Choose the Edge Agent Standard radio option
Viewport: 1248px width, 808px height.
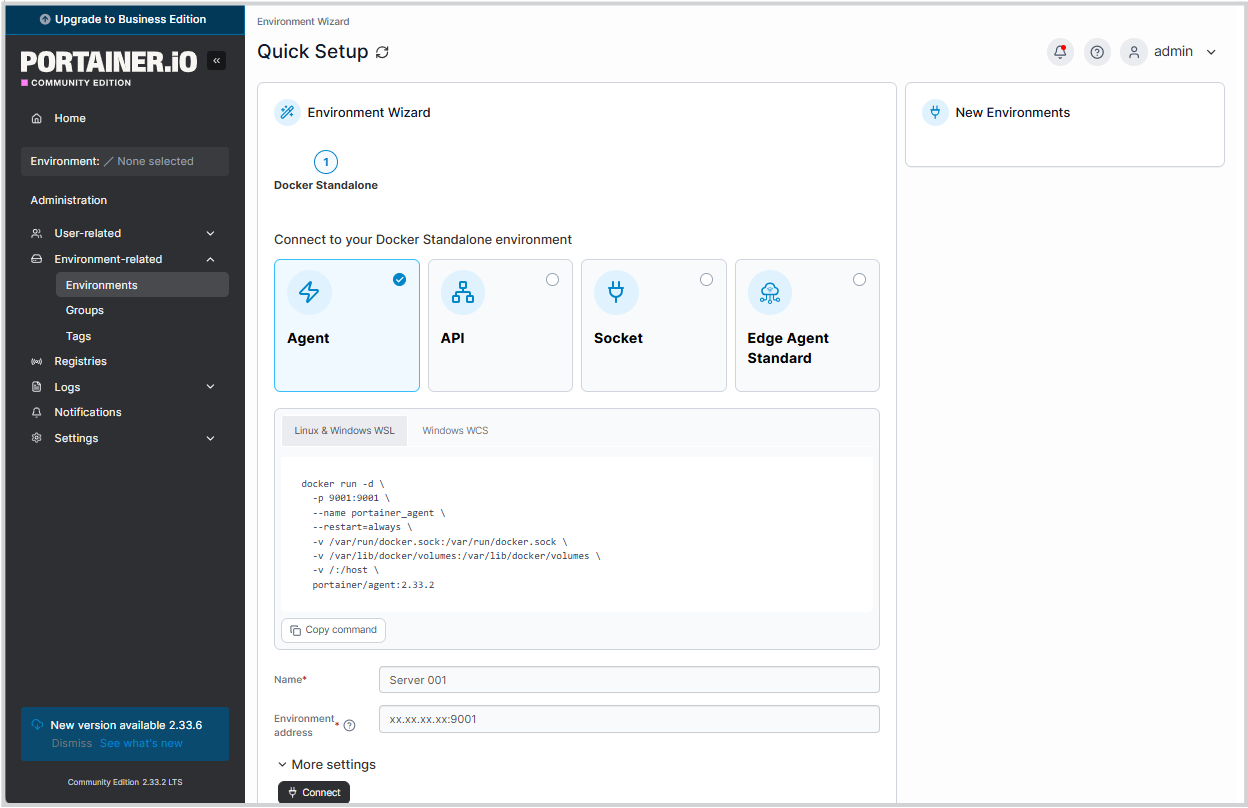[859, 280]
